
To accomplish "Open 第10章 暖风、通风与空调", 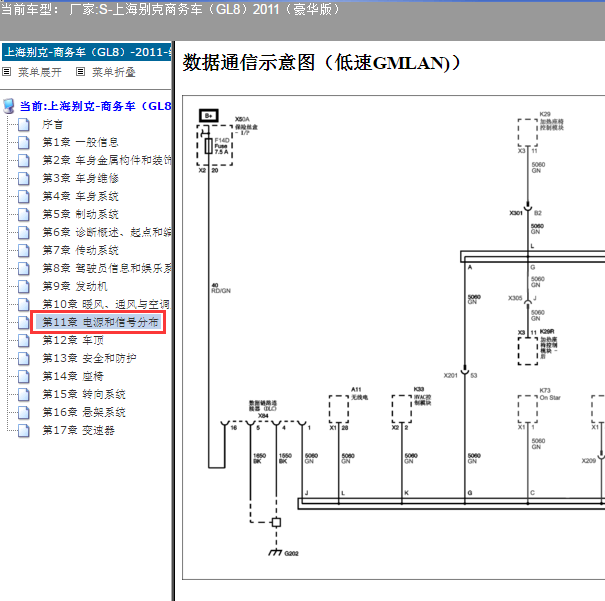I will (106, 304).
